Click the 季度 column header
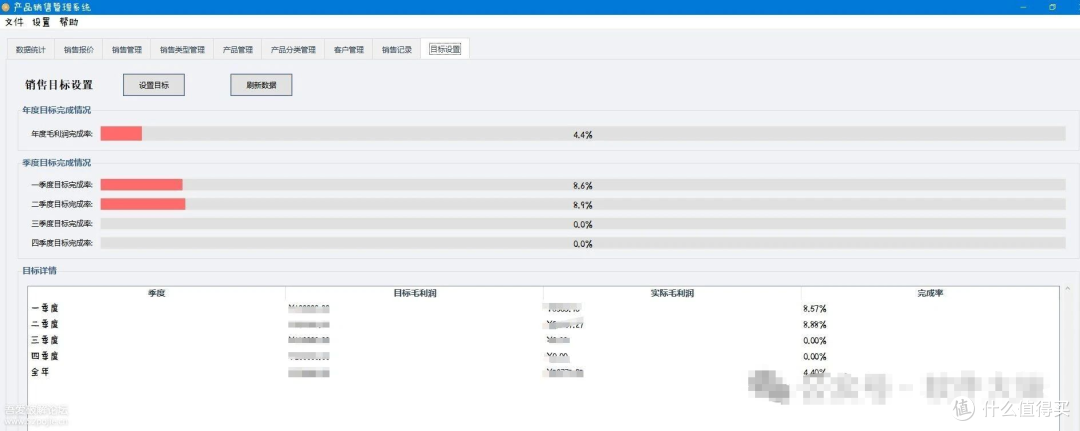Screen dimensions: 1080x431 156,293
